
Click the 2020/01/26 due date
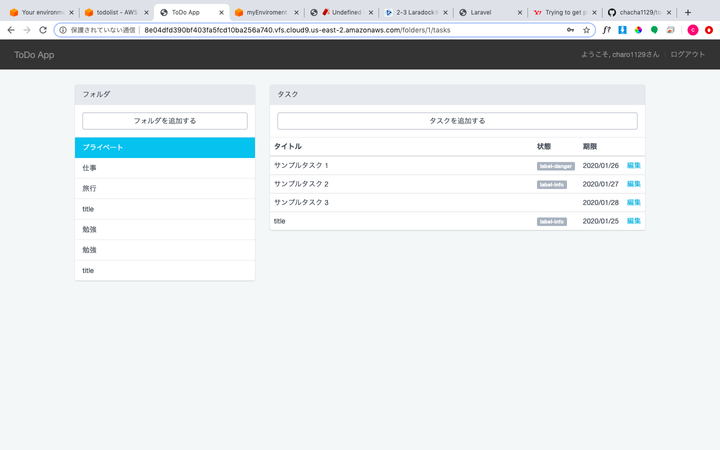click(601, 165)
